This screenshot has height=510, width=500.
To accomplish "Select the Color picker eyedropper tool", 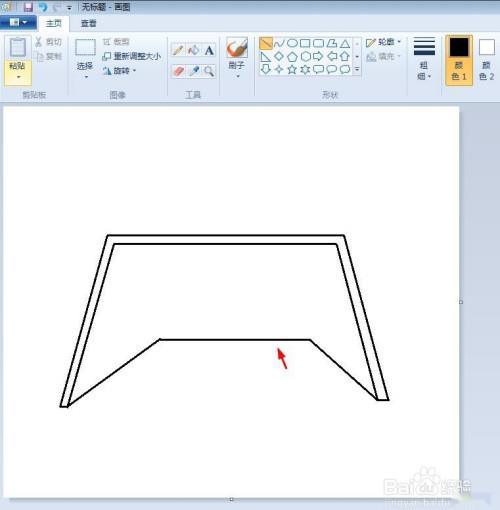I will [x=194, y=71].
